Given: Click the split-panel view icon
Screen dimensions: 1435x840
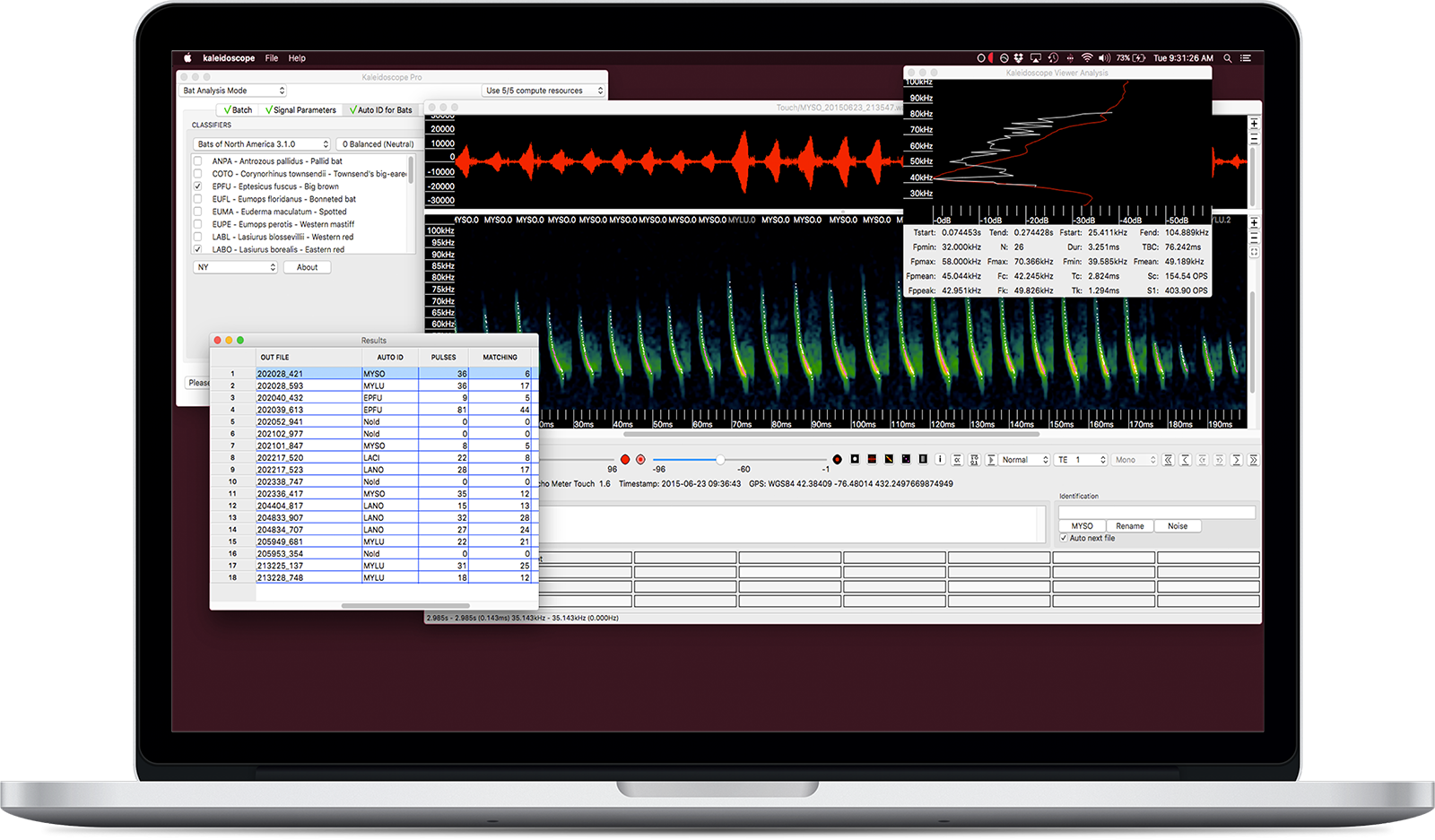Looking at the screenshot, I should pyautogui.click(x=923, y=459).
